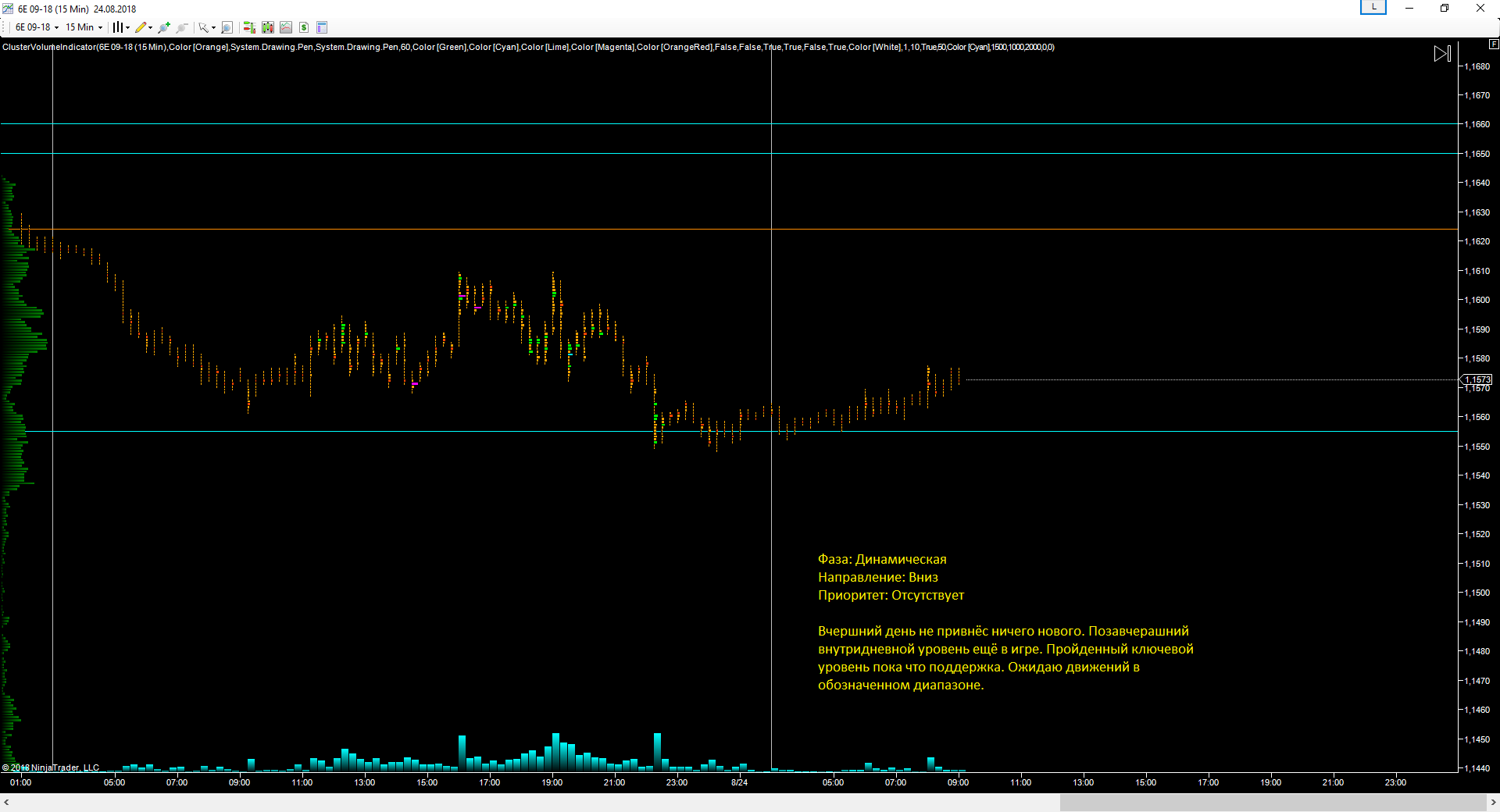Click the 'Приоритет: Отсутствует' annotation text
1500x812 pixels.
coord(891,595)
